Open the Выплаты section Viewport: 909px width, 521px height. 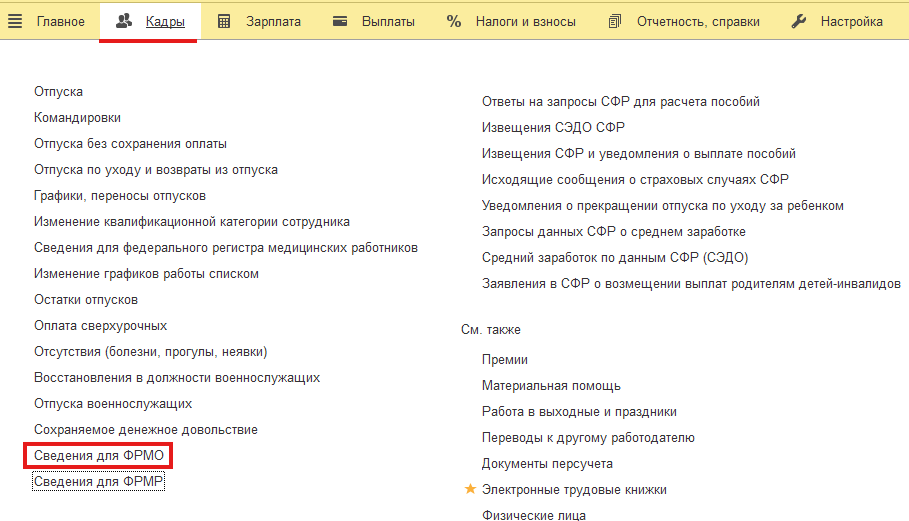pos(388,21)
